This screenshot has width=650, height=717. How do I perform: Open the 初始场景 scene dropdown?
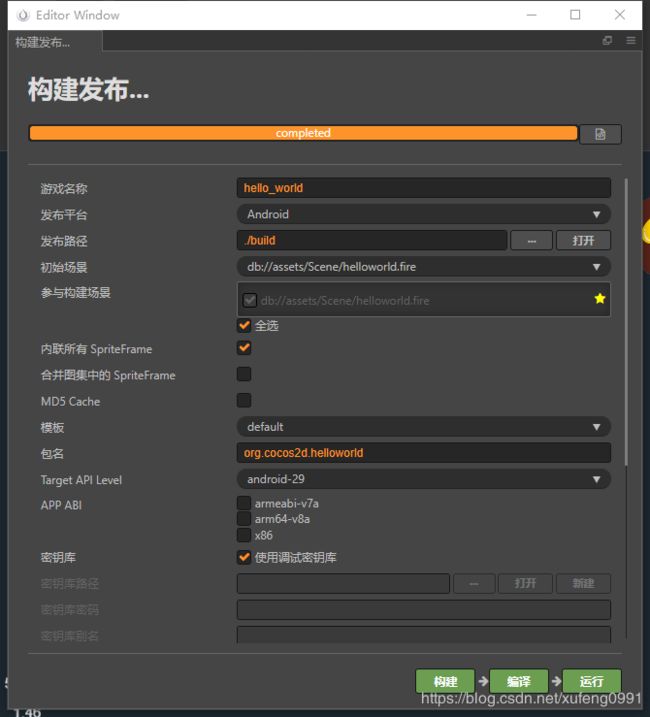click(x=424, y=267)
